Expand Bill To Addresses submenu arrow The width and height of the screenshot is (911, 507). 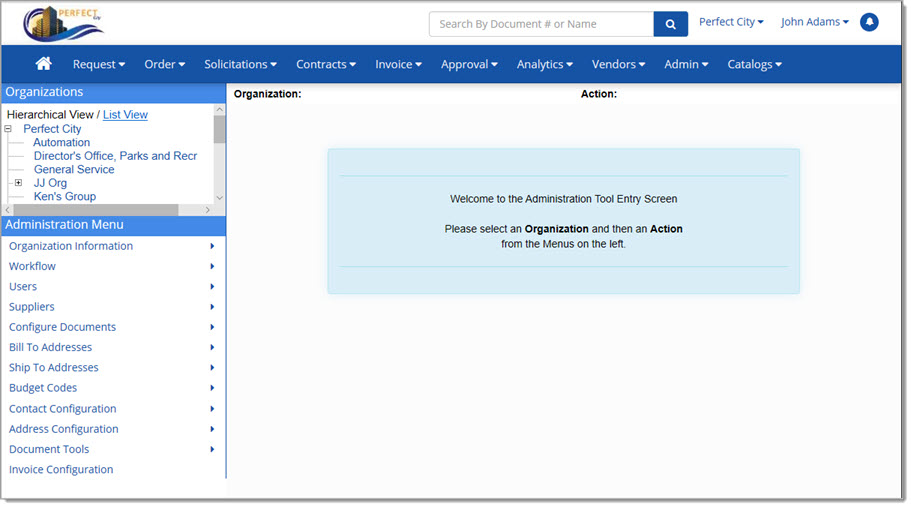(x=212, y=347)
